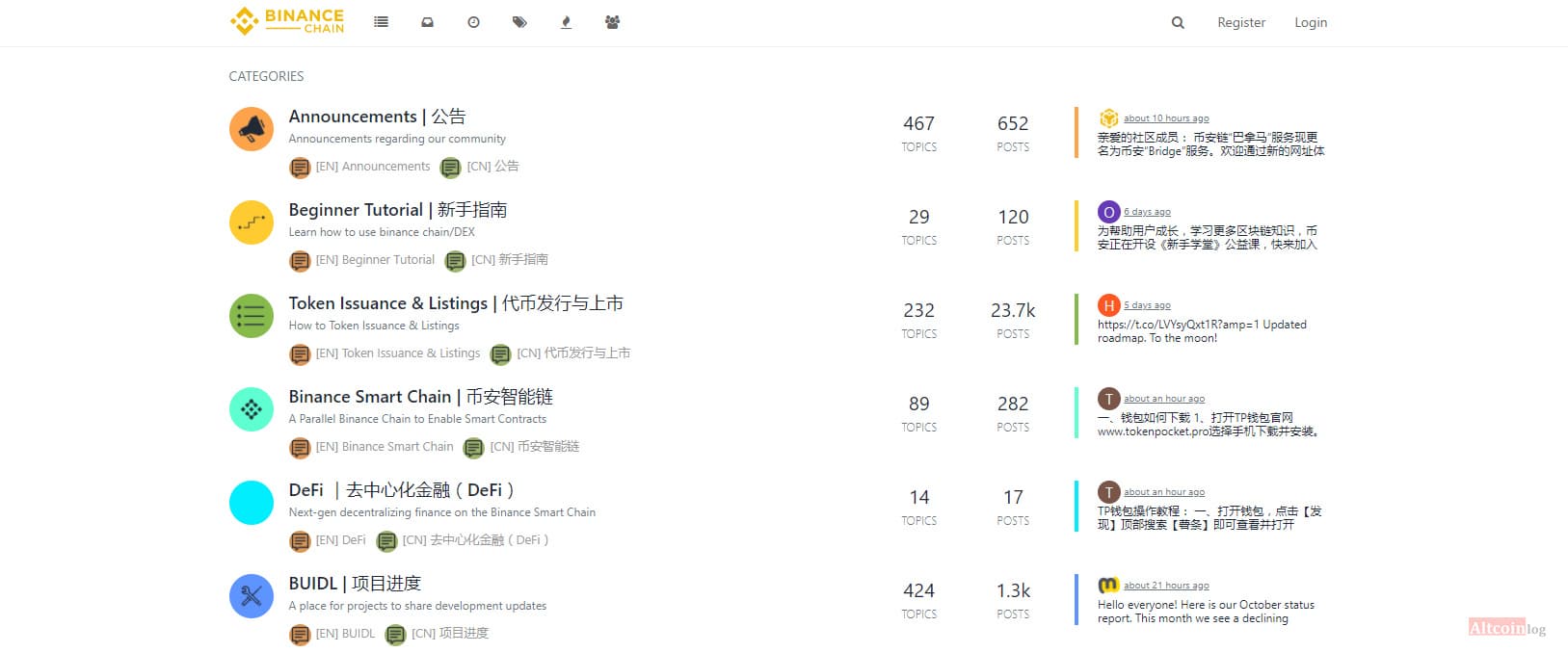Viewport: 1568px width, 653px height.
Task: Open [CN] 去中心化金融（DeFi）subcategory link
Action: click(476, 540)
